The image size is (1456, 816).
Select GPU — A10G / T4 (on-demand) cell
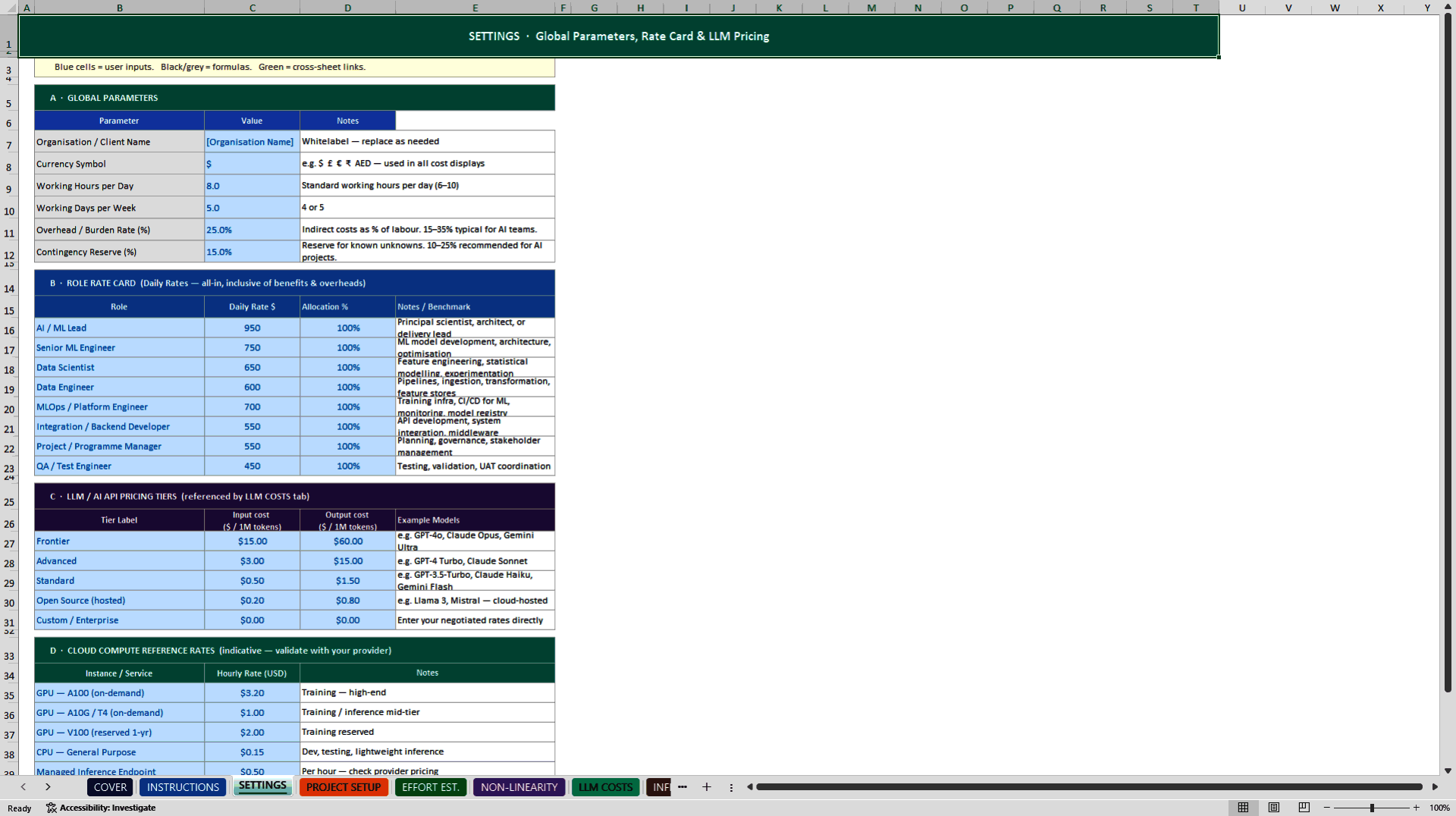point(119,712)
